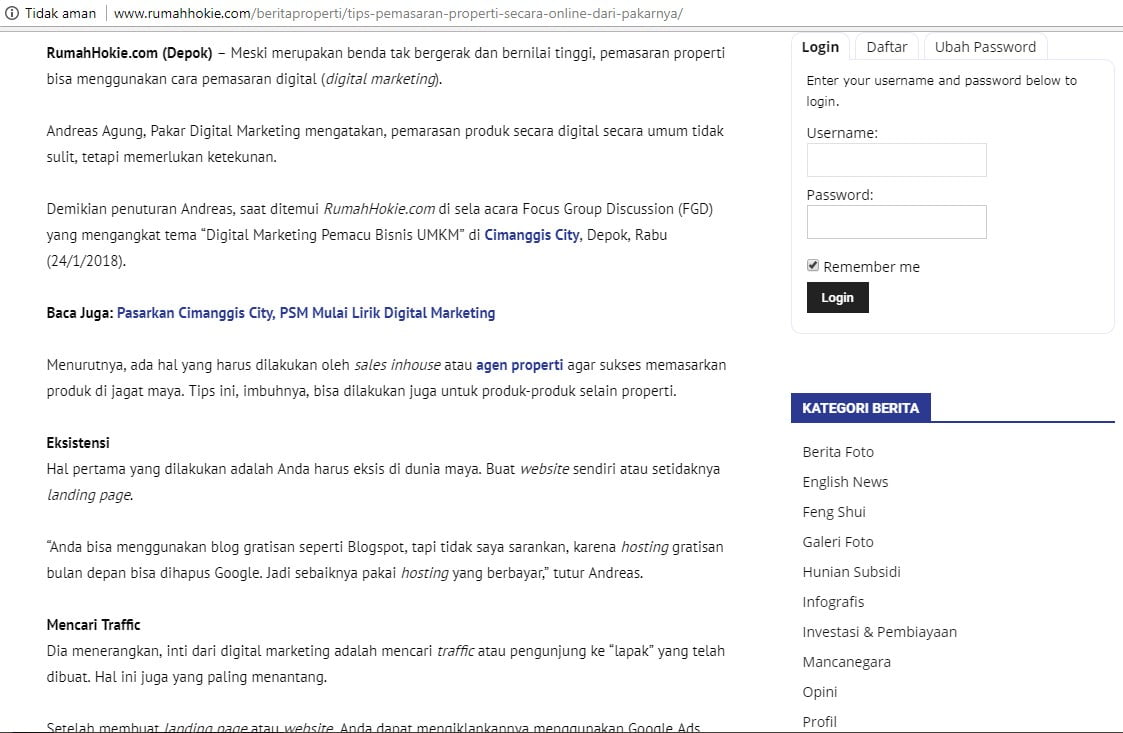1123x733 pixels.
Task: Open the Cimanggis City link
Action: (x=531, y=235)
